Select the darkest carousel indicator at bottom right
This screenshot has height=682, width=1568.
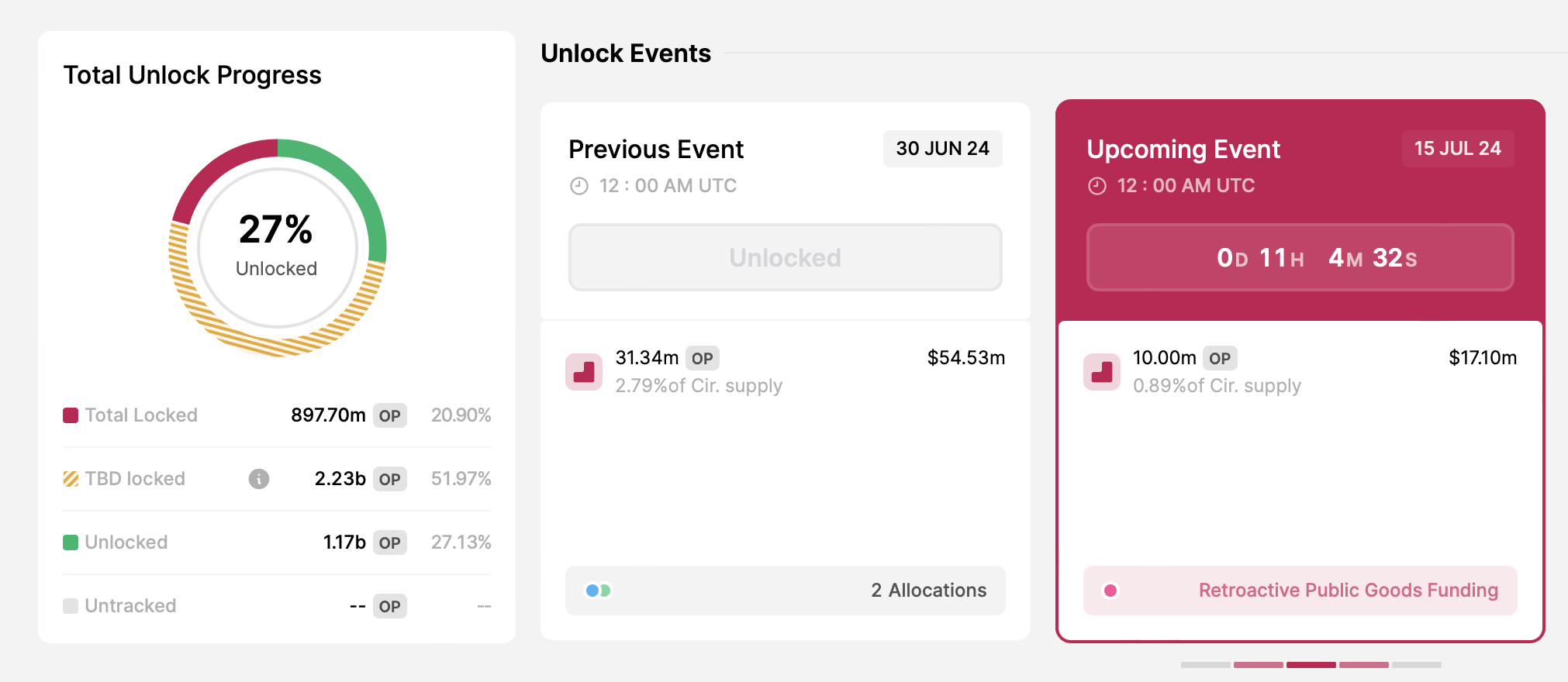[x=1311, y=665]
